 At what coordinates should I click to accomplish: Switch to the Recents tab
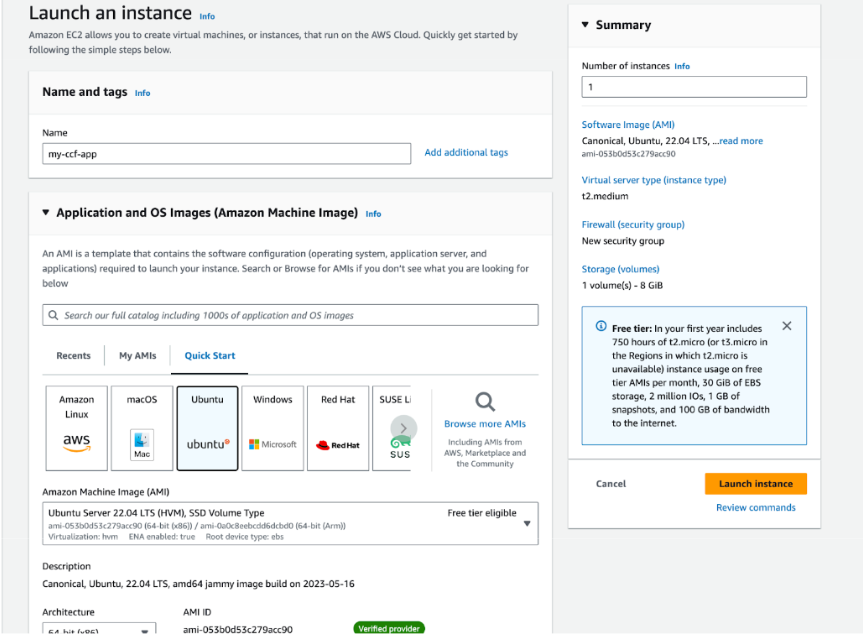click(x=73, y=355)
